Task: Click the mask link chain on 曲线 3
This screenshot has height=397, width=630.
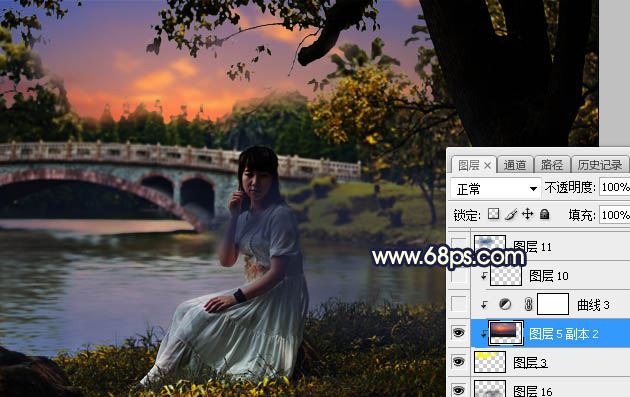Action: (528, 305)
